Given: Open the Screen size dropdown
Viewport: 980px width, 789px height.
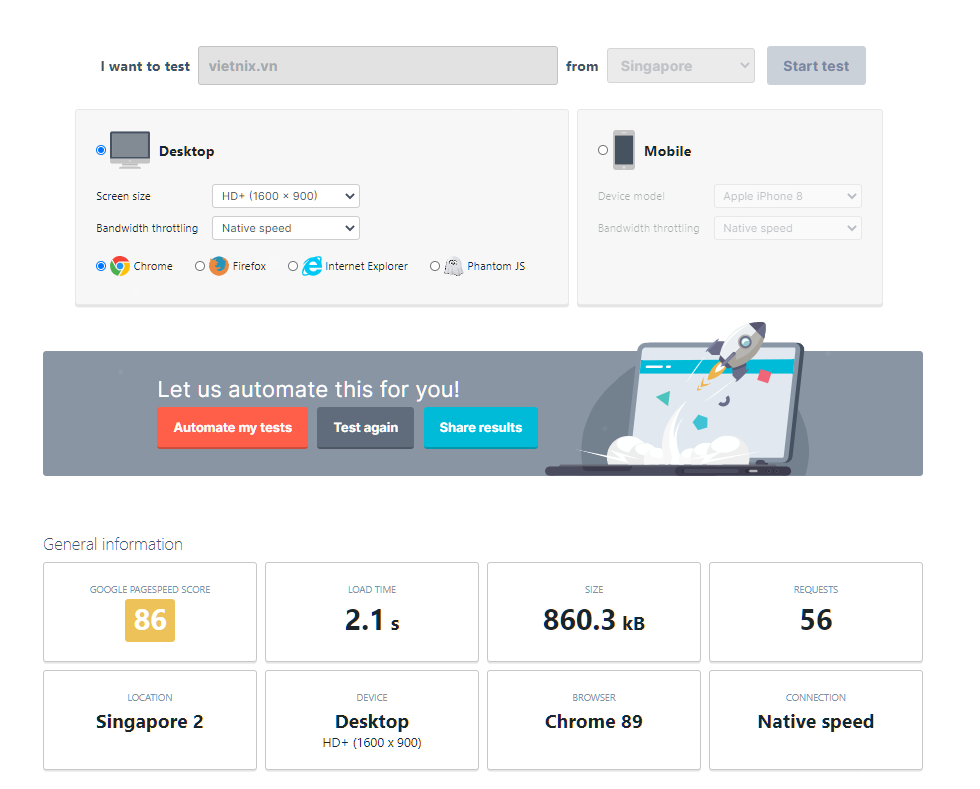Looking at the screenshot, I should click(285, 196).
